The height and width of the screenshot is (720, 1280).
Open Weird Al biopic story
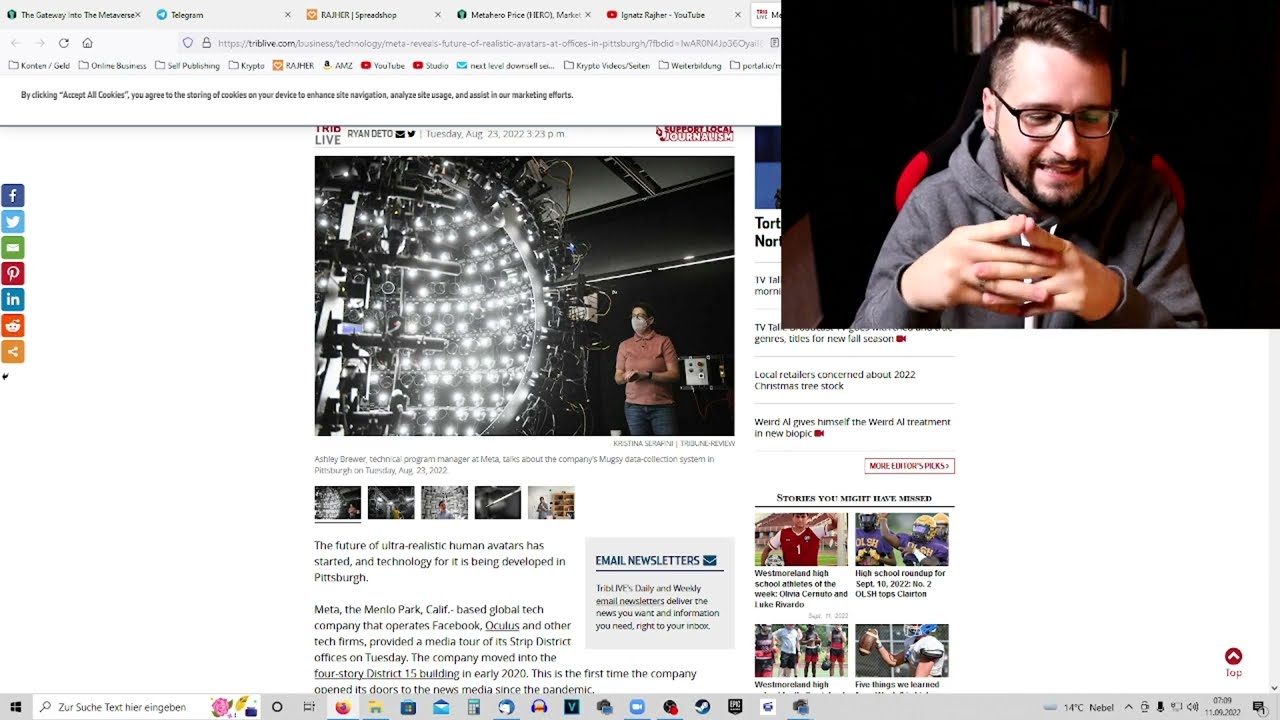point(852,427)
